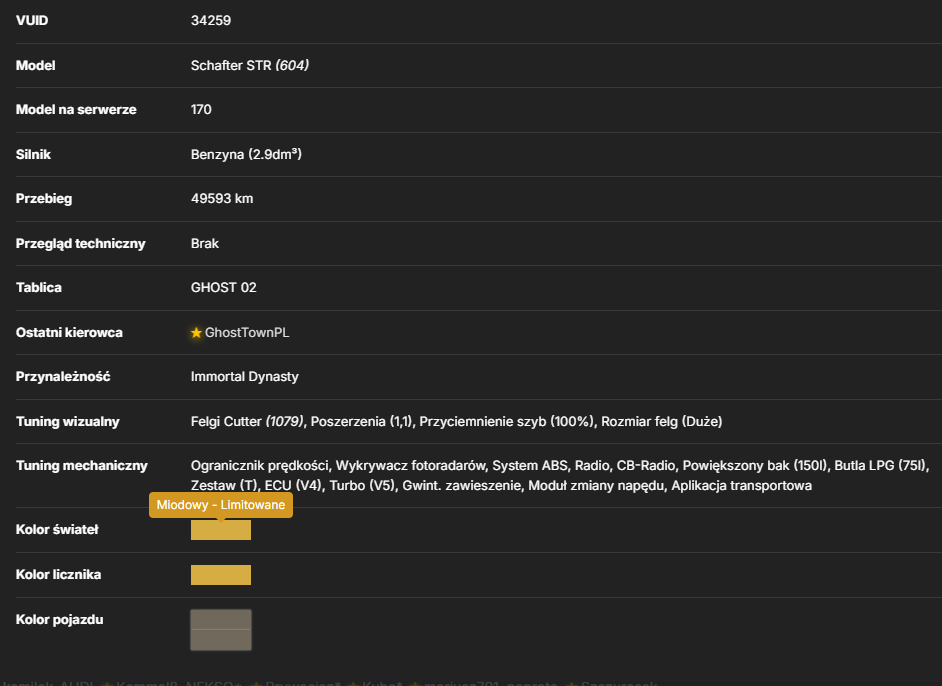The height and width of the screenshot is (686, 942).
Task: Click the GHOST 02 plate value
Action: [x=223, y=288]
